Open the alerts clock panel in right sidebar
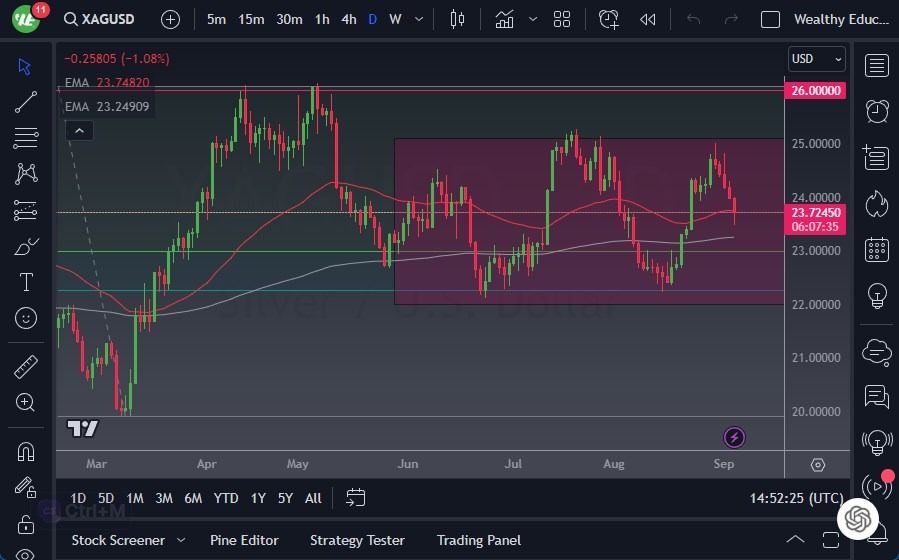The height and width of the screenshot is (560, 899). (877, 110)
